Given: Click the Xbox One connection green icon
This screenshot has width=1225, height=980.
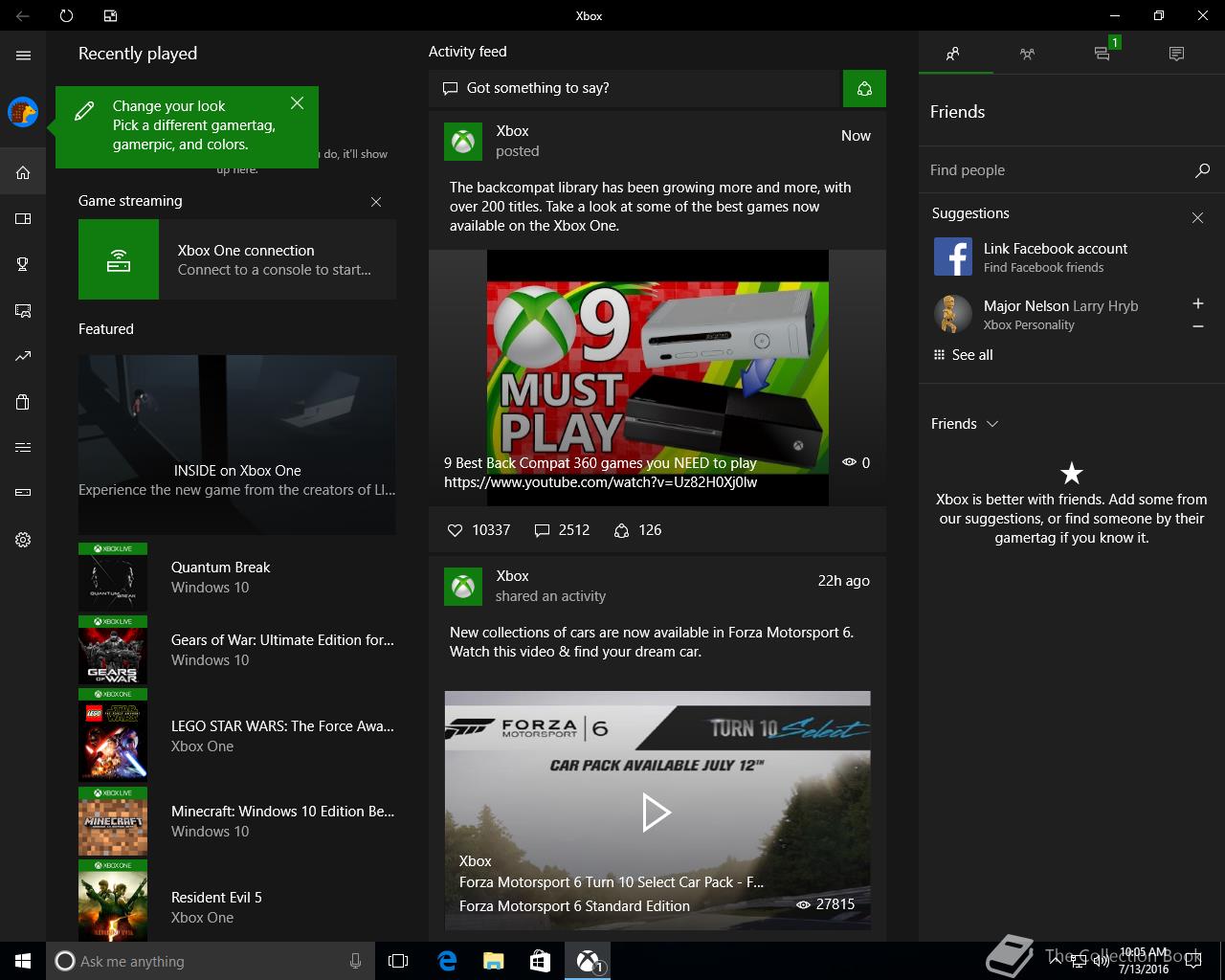Looking at the screenshot, I should point(119,259).
